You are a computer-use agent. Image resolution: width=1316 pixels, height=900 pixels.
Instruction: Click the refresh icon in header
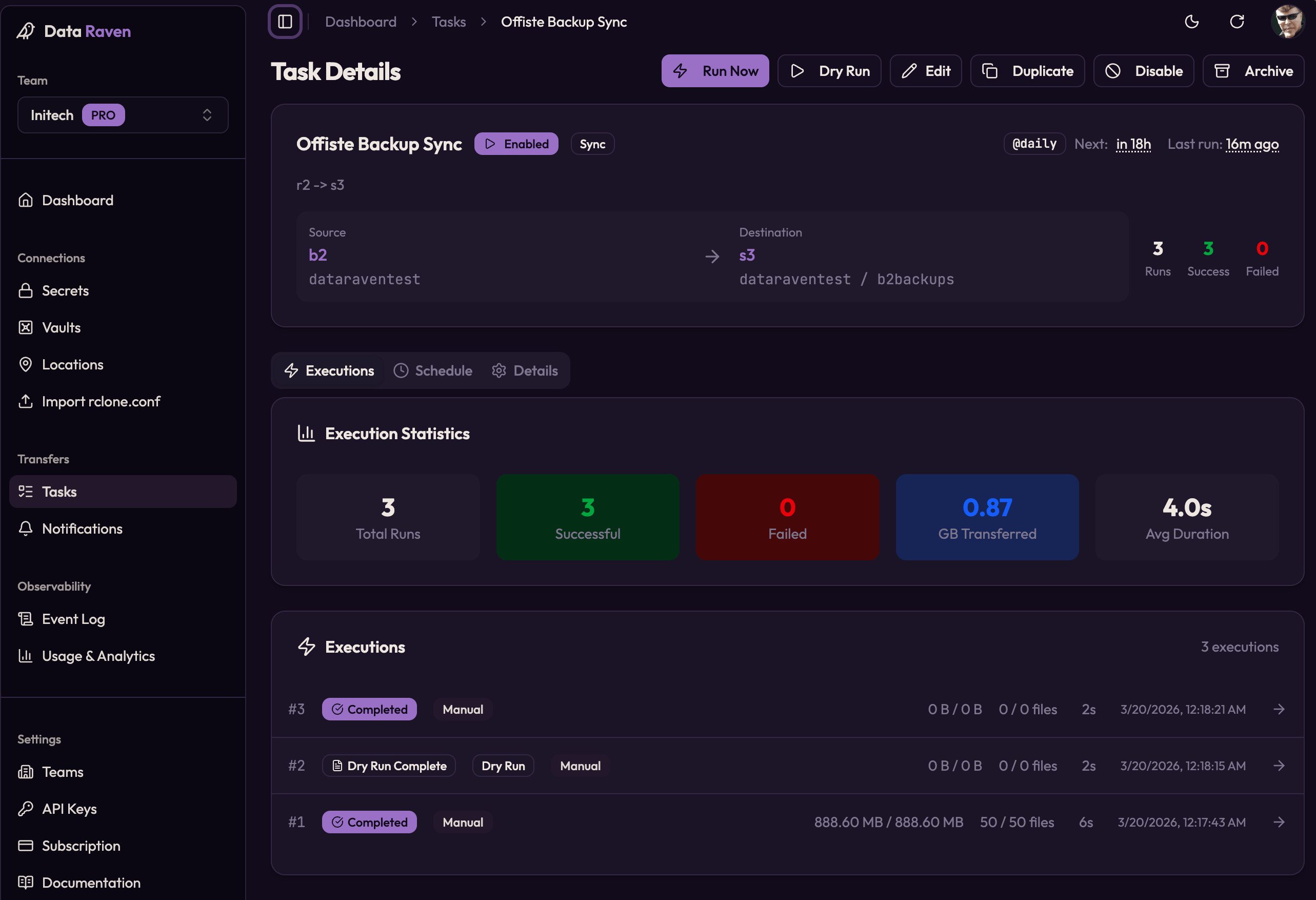1237,22
